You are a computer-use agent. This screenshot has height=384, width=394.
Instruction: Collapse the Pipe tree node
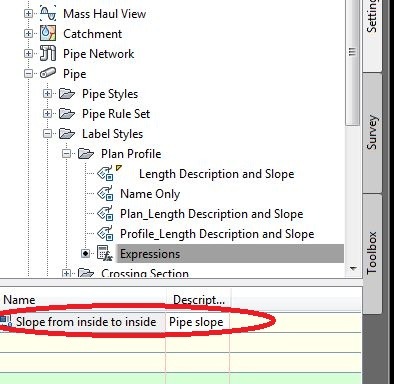pos(29,74)
